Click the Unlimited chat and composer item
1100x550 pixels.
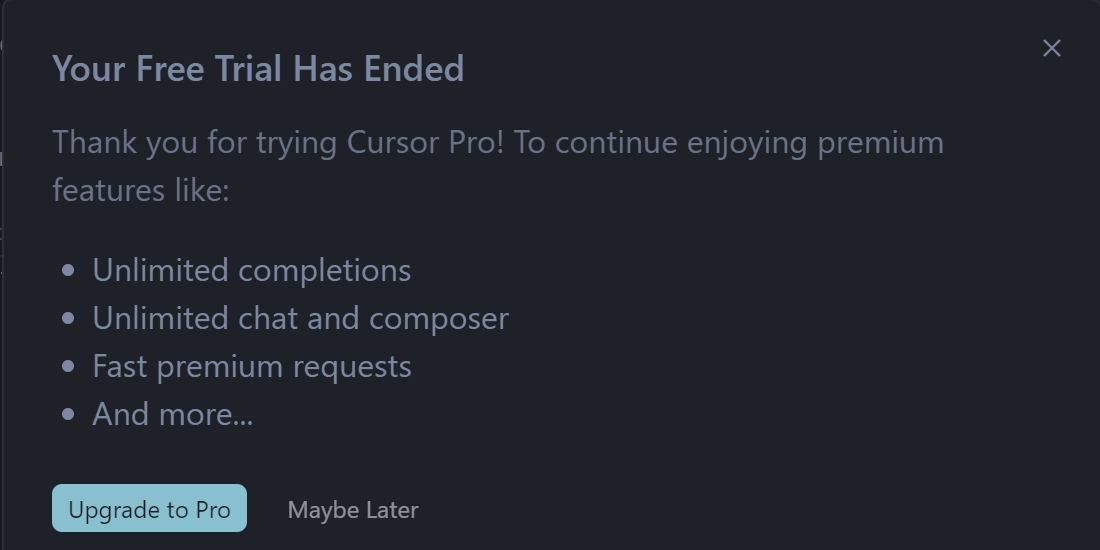pyautogui.click(x=300, y=318)
